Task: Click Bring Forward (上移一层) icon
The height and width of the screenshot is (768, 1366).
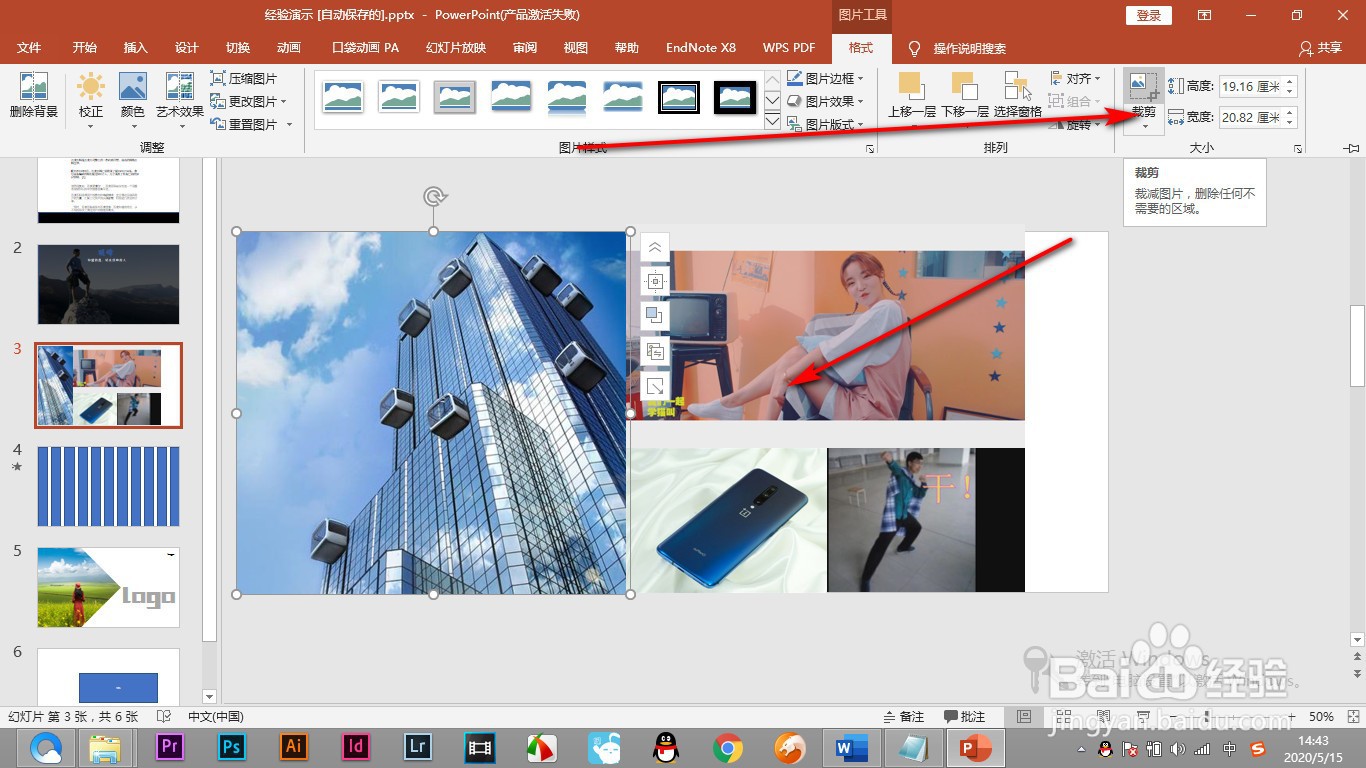Action: click(x=911, y=87)
